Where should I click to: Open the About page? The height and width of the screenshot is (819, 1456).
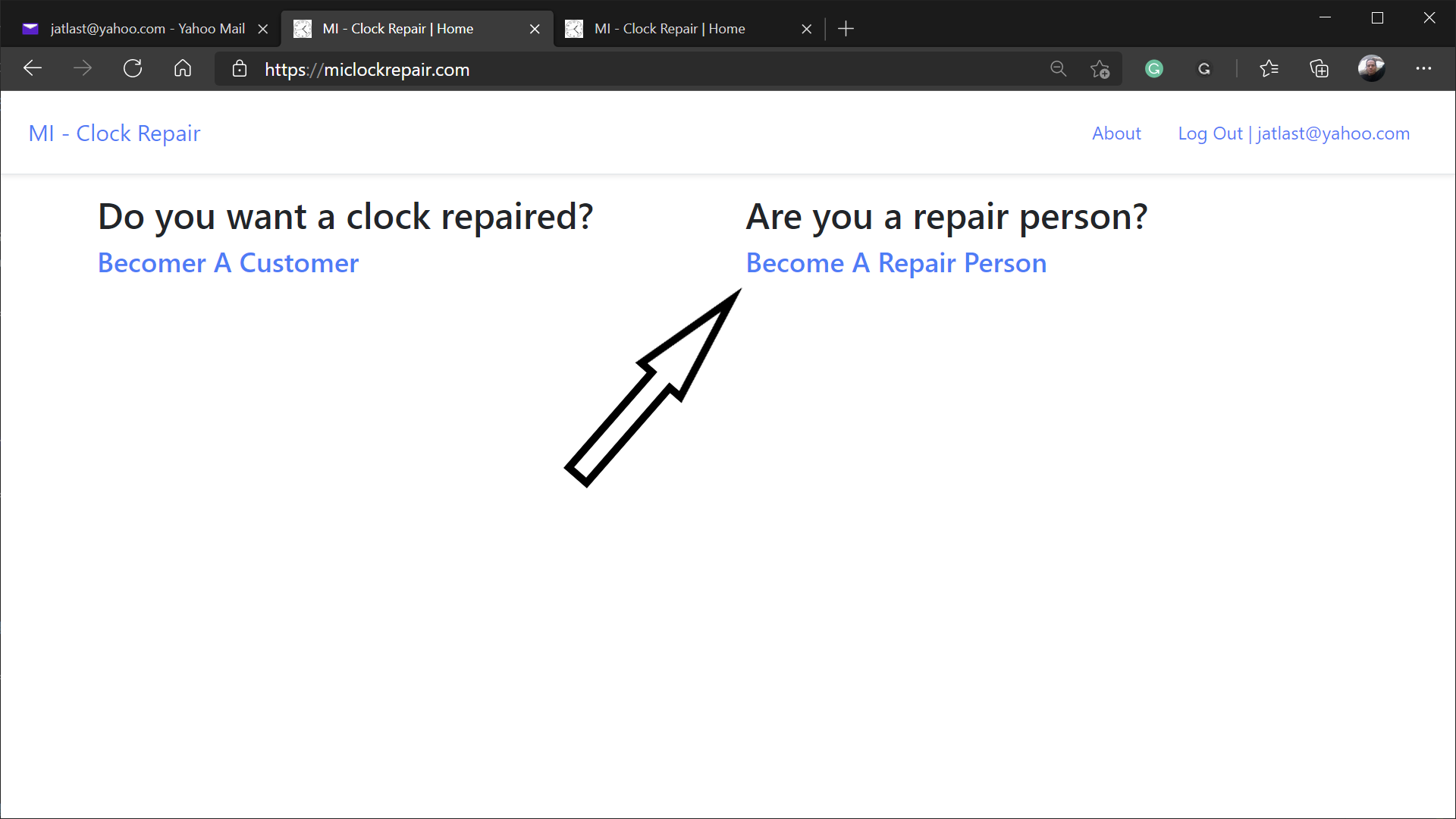coord(1116,133)
